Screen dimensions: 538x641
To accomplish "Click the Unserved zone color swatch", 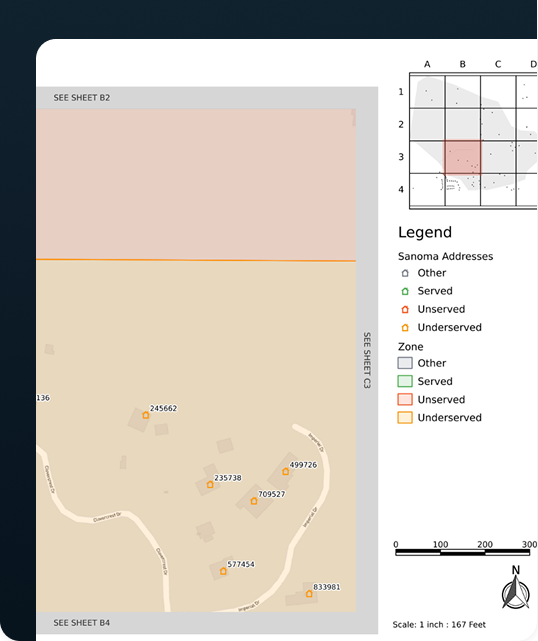I will (405, 399).
